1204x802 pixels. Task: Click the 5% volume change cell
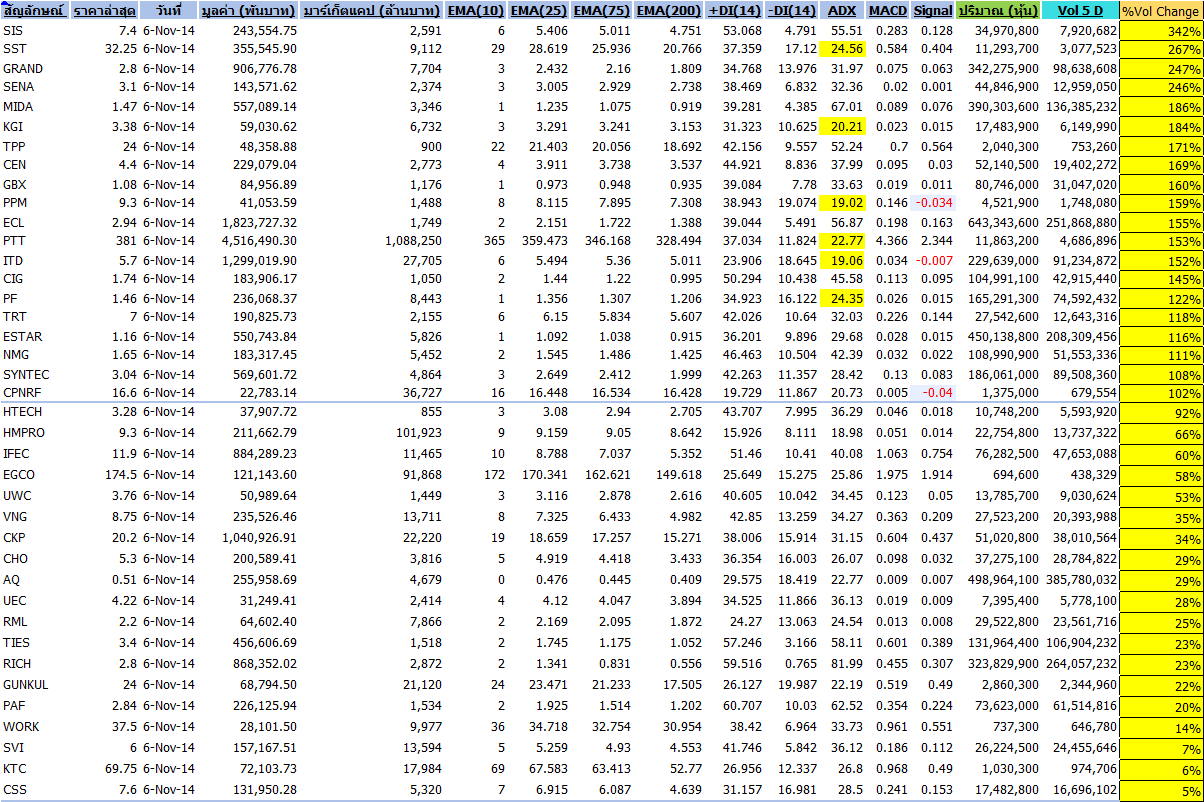click(1161, 790)
